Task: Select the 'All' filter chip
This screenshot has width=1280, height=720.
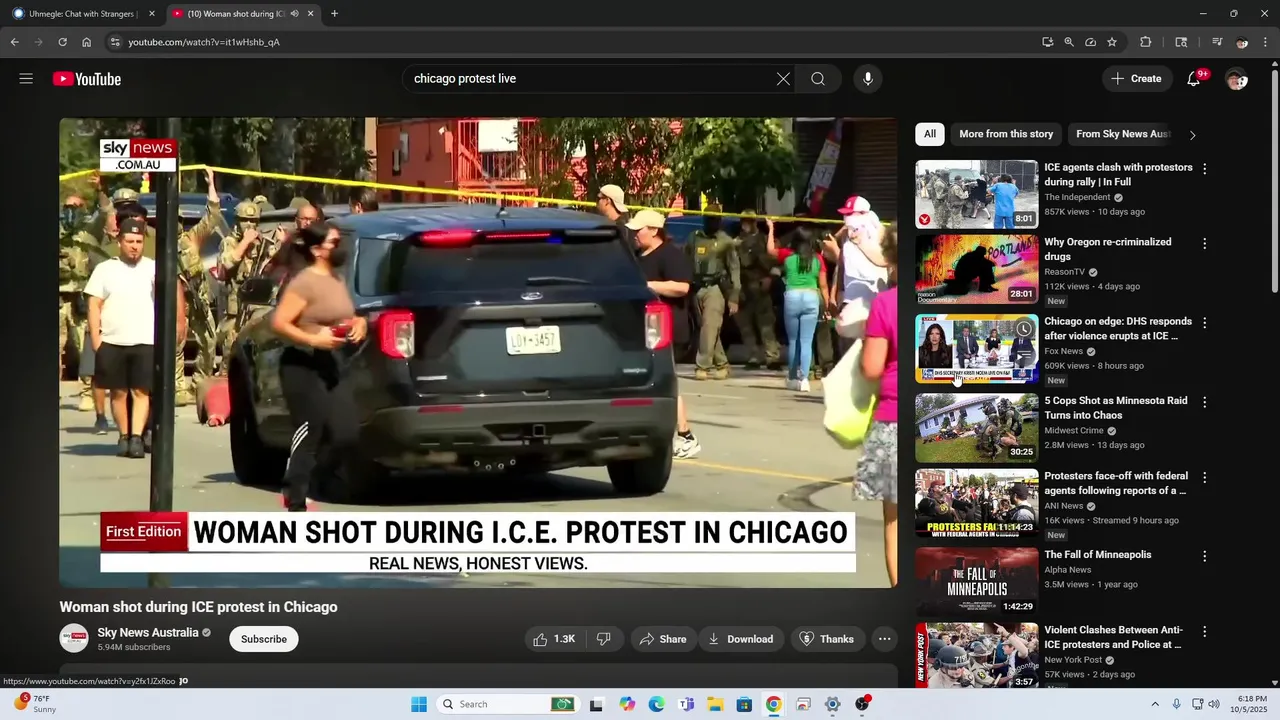Action: pyautogui.click(x=930, y=134)
